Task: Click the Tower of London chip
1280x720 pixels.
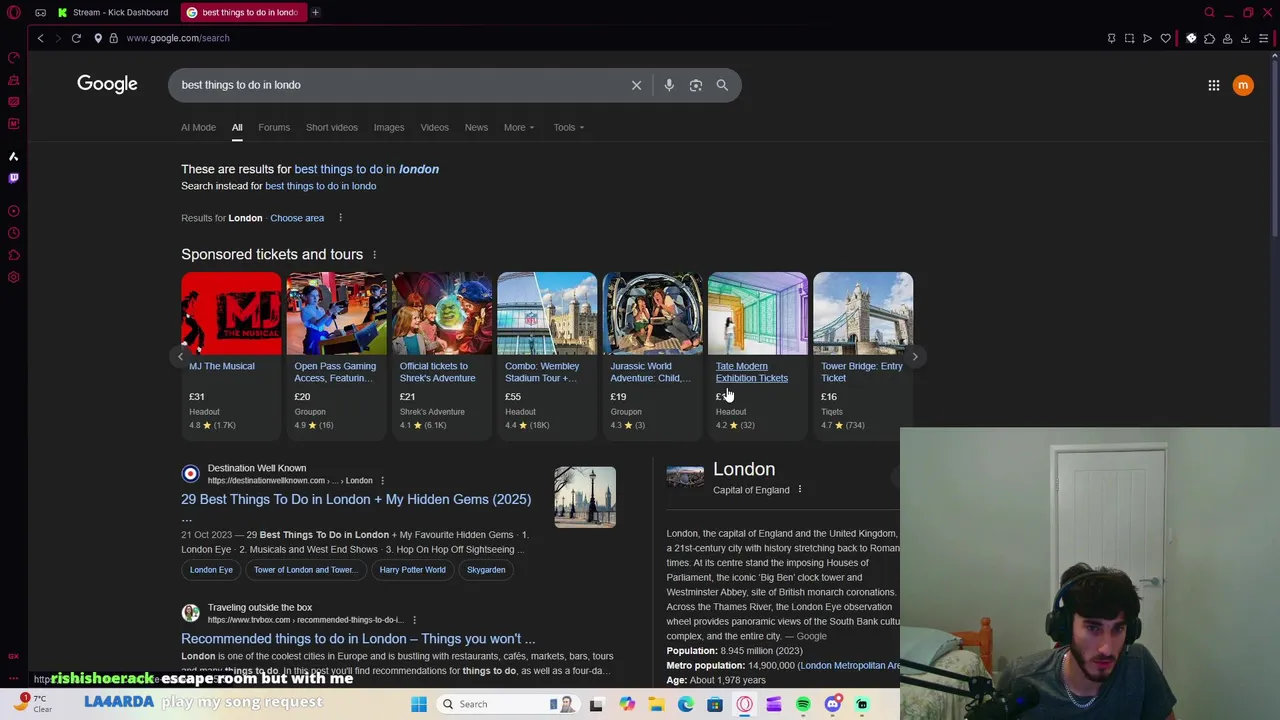Action: tap(305, 570)
